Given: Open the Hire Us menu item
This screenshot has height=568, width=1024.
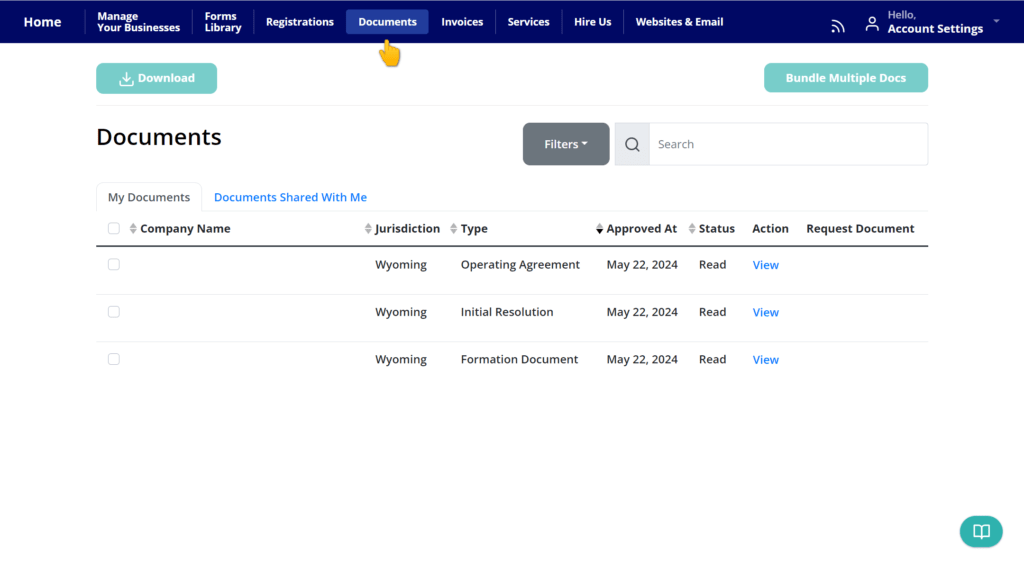Looking at the screenshot, I should coord(592,22).
